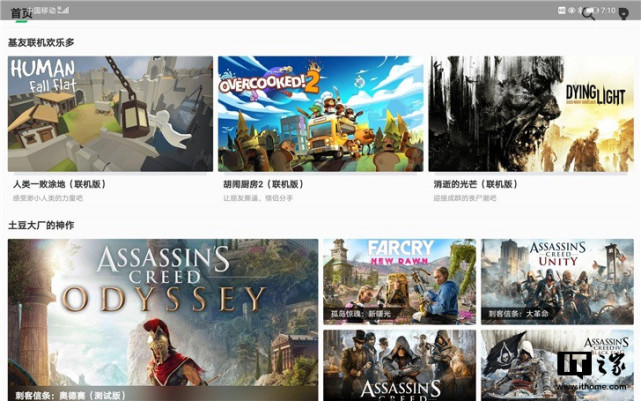Open the Assassin's Creed Unity tile
Image resolution: width=641 pixels, height=401 pixels.
pyautogui.click(x=557, y=282)
